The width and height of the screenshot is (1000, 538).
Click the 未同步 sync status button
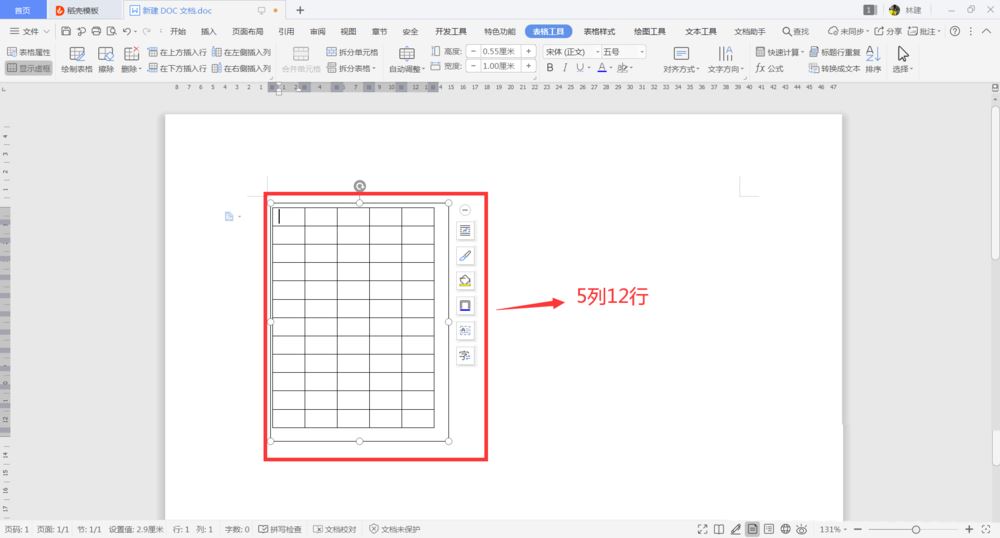[x=848, y=31]
